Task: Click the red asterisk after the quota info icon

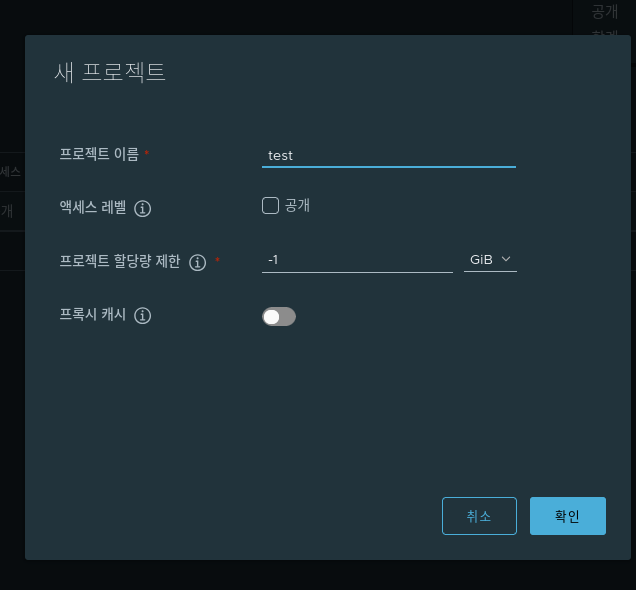Action: [x=218, y=262]
